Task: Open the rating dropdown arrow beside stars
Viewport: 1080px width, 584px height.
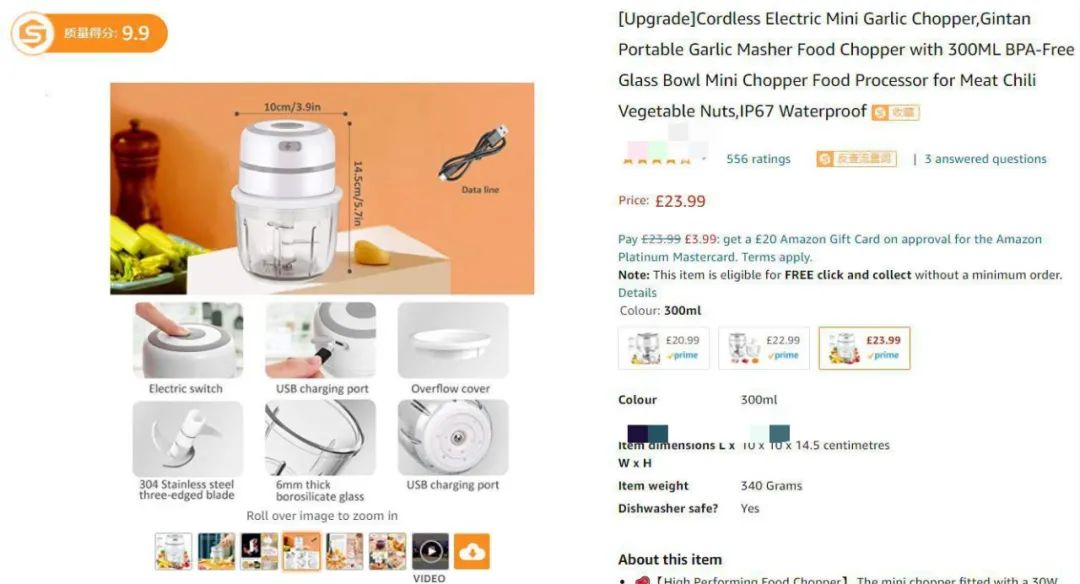Action: [704, 159]
